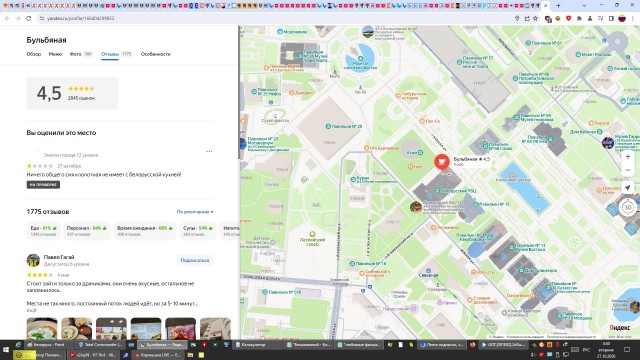
Task: Open the three-dot menu of your review
Action: [209, 151]
